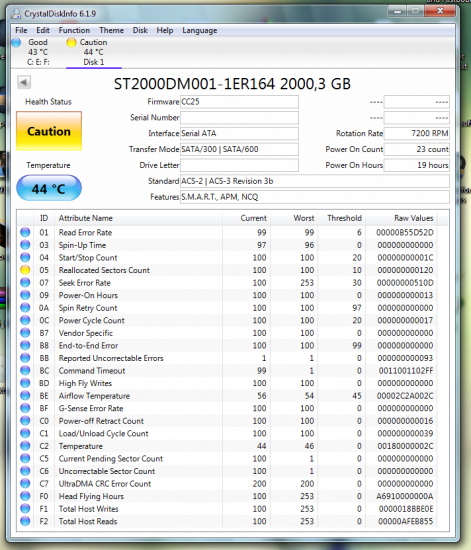Click the Rotation Rate field 7200 RPM
The image size is (471, 550).
(x=416, y=133)
